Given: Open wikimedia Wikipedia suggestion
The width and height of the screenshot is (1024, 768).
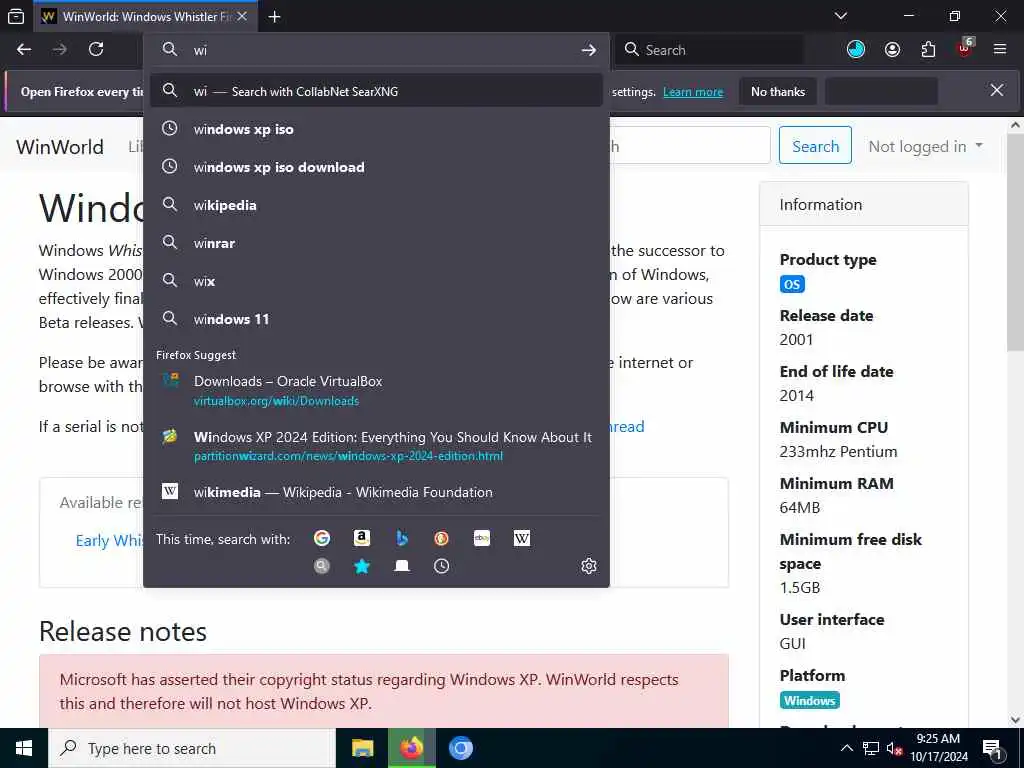Looking at the screenshot, I should [376, 492].
